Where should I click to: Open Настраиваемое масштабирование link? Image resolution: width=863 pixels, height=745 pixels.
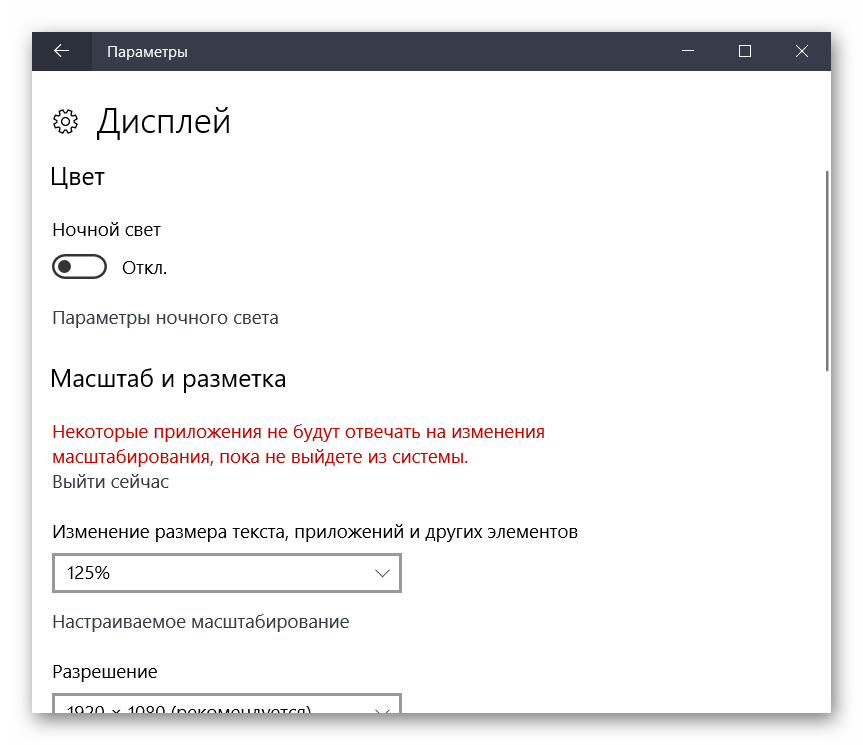(200, 622)
